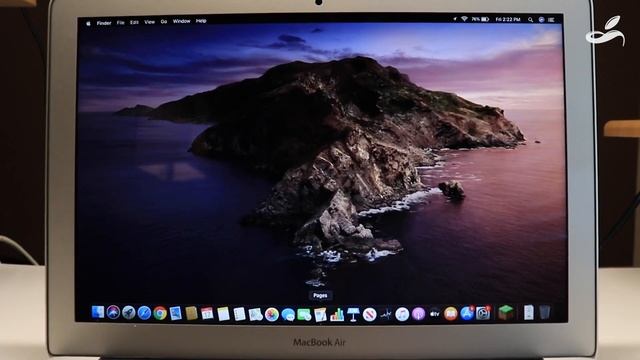The image size is (640, 360).
Task: Click the battery status indicator
Action: (480, 19)
